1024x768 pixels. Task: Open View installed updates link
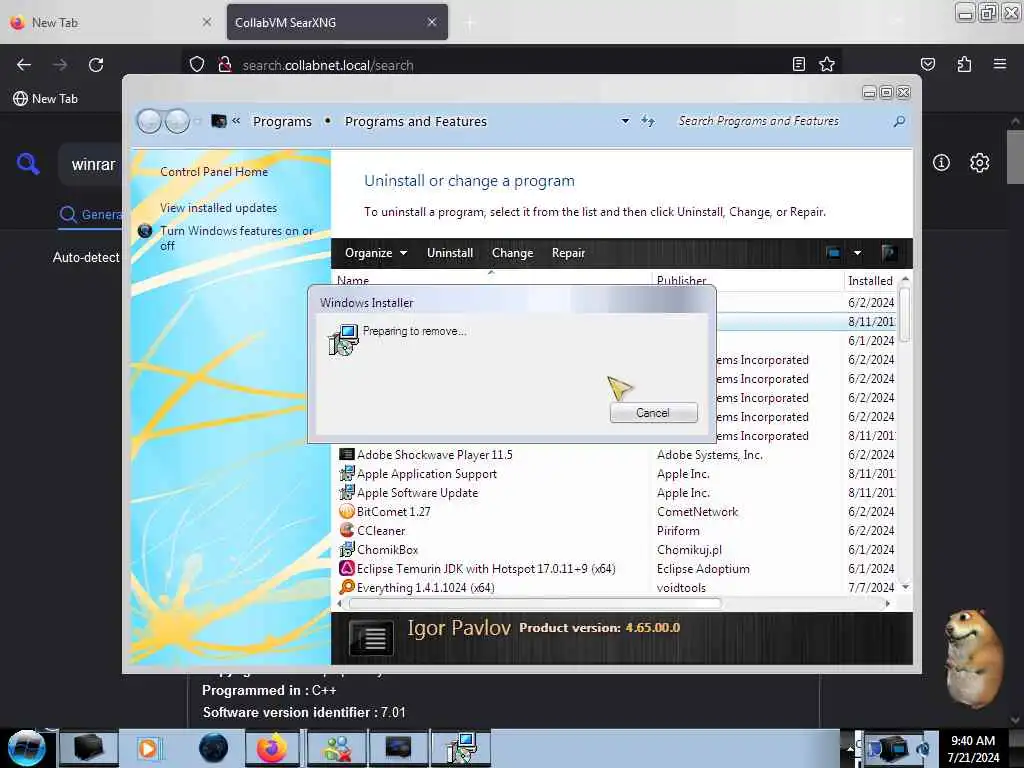pos(218,208)
